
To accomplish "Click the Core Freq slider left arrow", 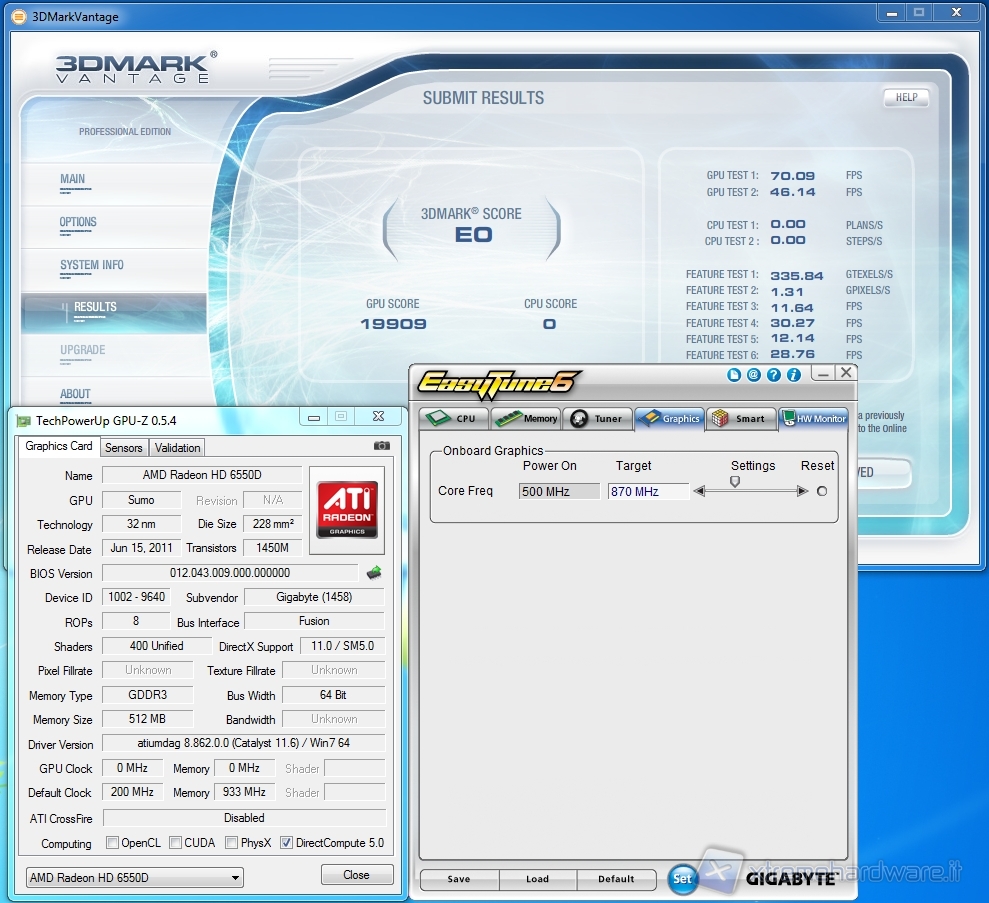I will [x=699, y=491].
